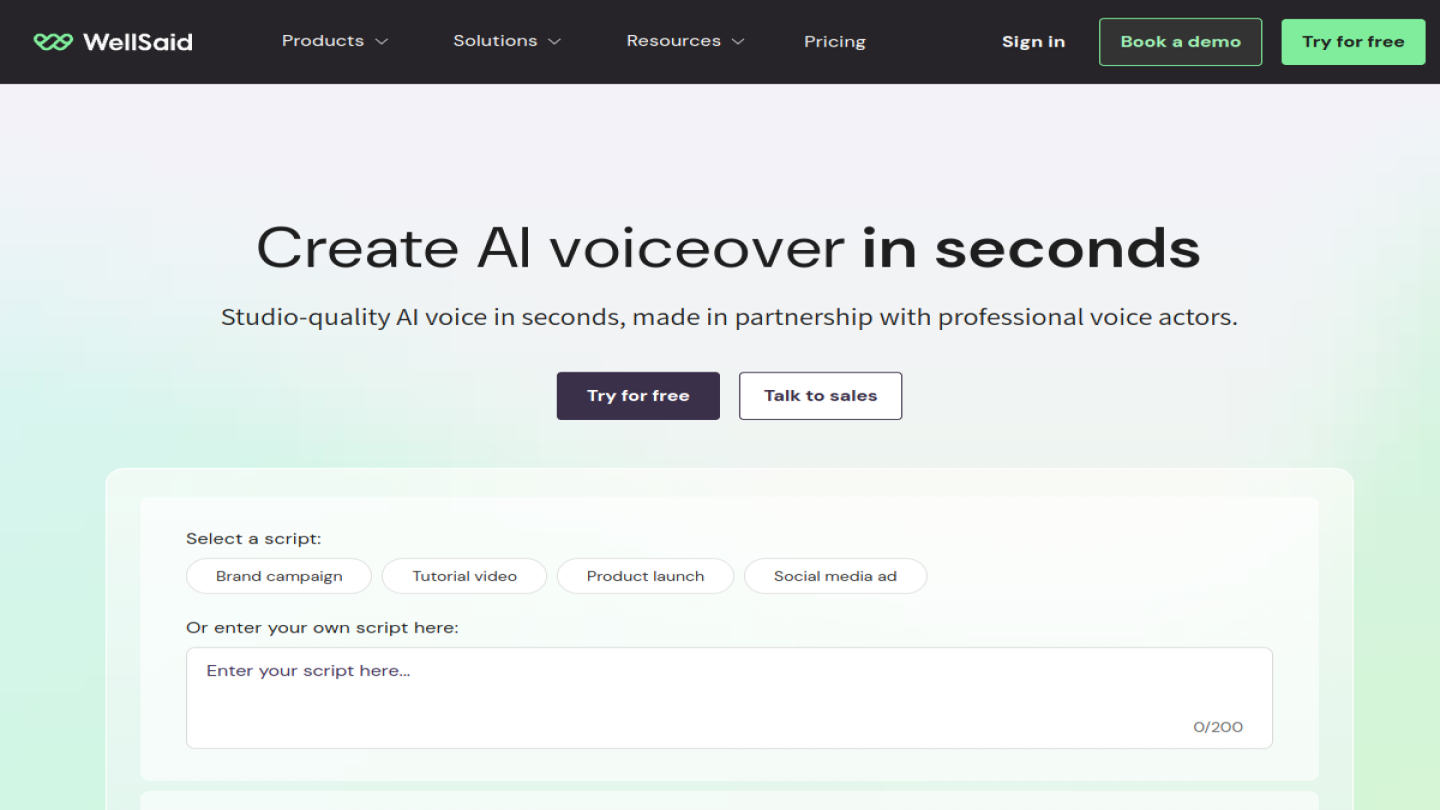Click the Book a demo button
Viewport: 1440px width, 810px height.
click(1180, 42)
